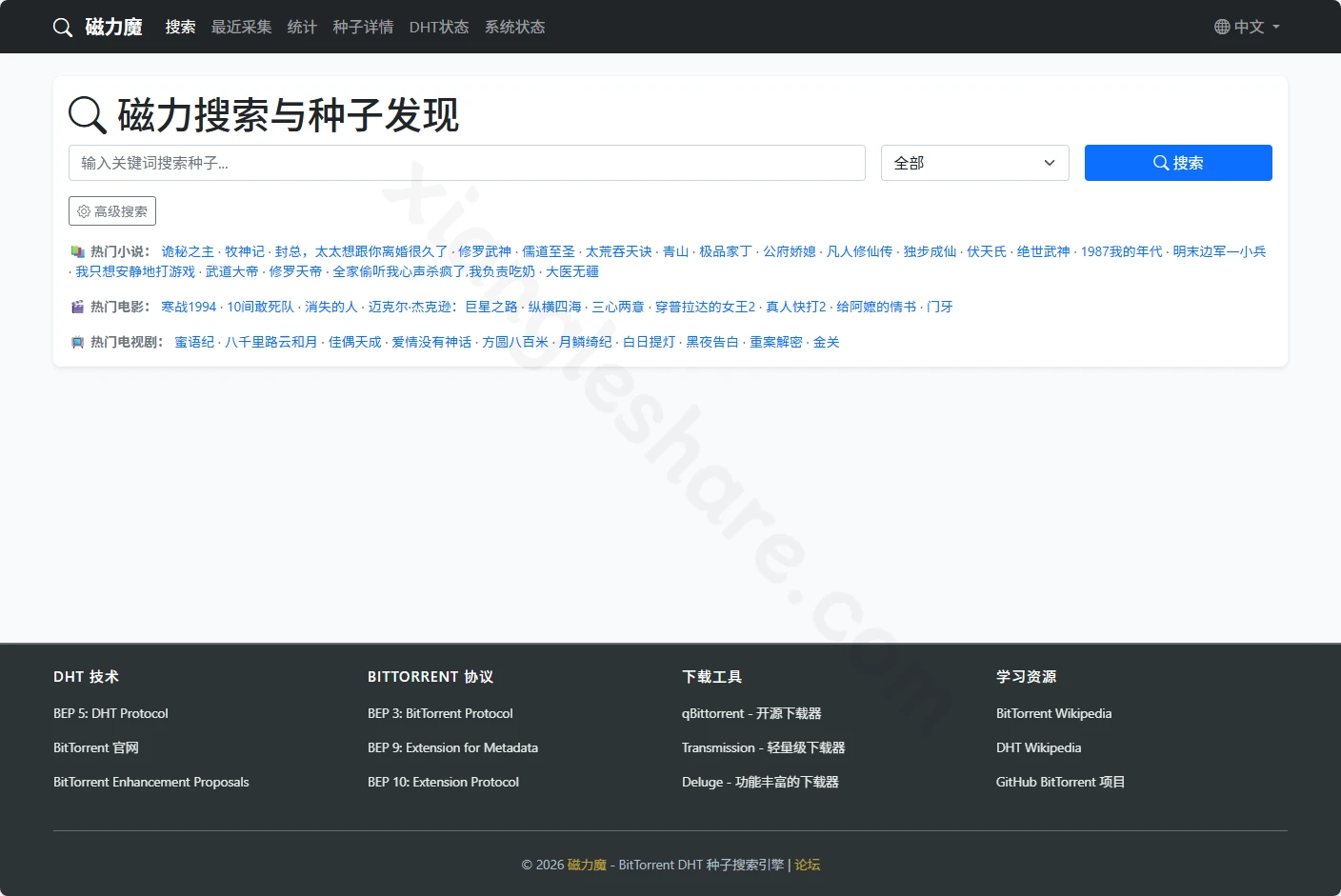Click hot movie 门牙

pyautogui.click(x=940, y=307)
